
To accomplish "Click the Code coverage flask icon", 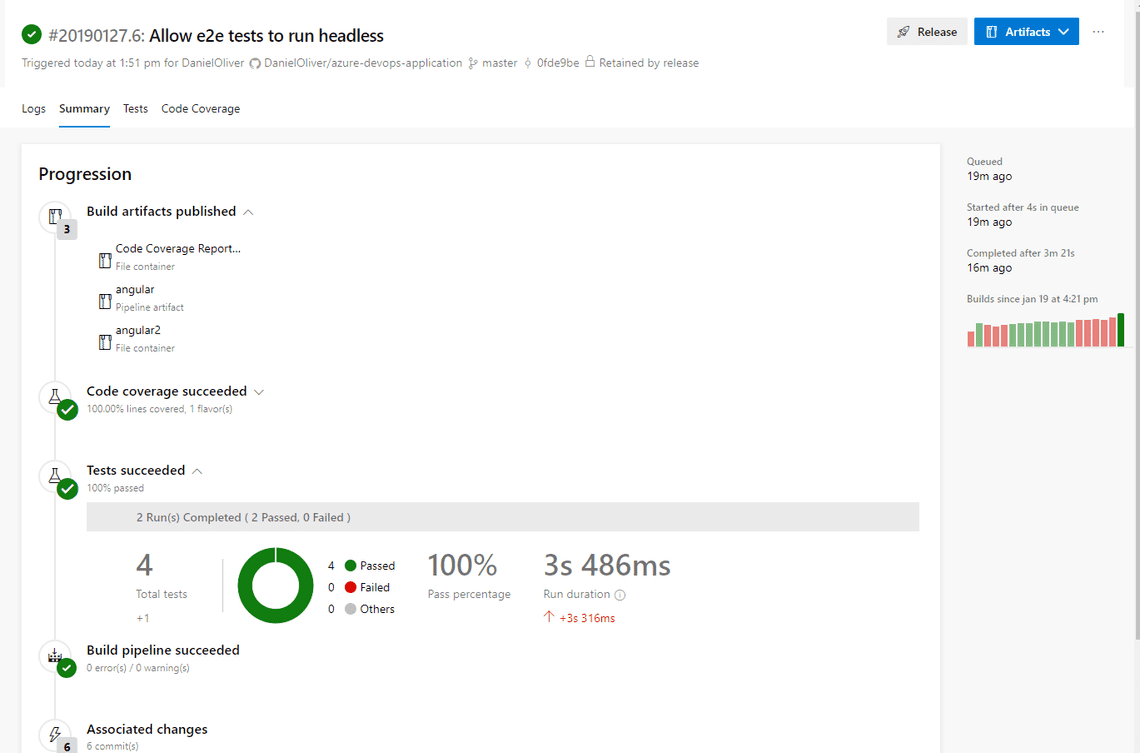I will click(x=55, y=397).
